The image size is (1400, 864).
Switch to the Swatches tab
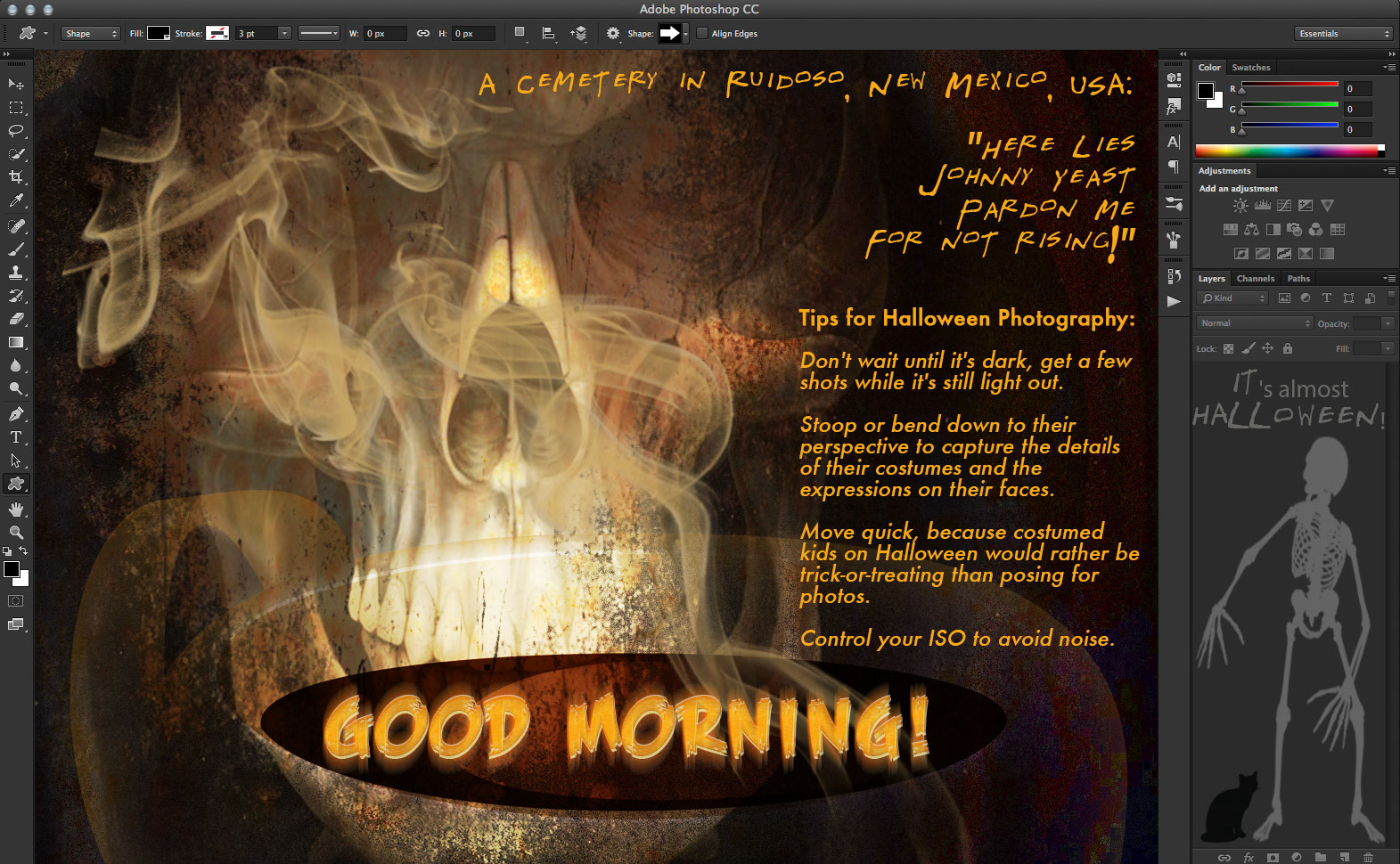1251,68
